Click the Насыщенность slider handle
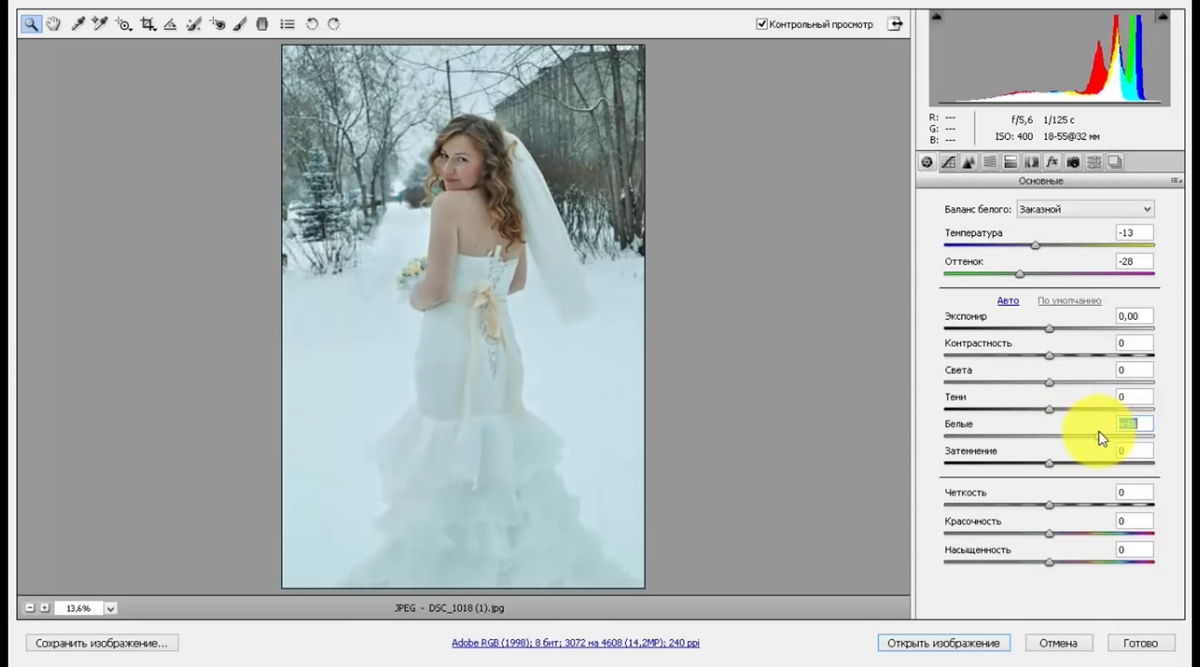 (x=1049, y=562)
